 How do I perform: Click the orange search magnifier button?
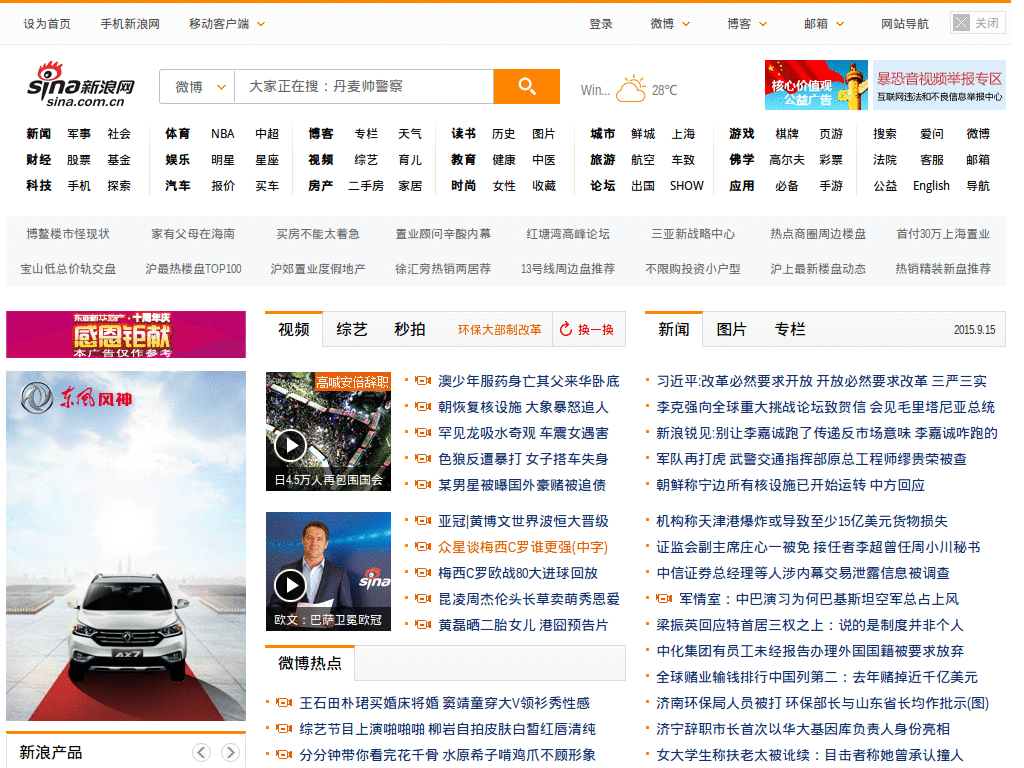click(526, 86)
